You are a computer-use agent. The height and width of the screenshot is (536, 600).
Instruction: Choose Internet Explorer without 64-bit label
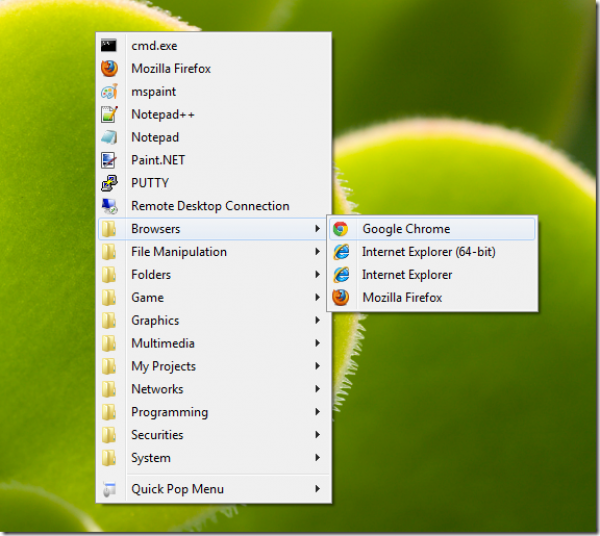tap(407, 275)
